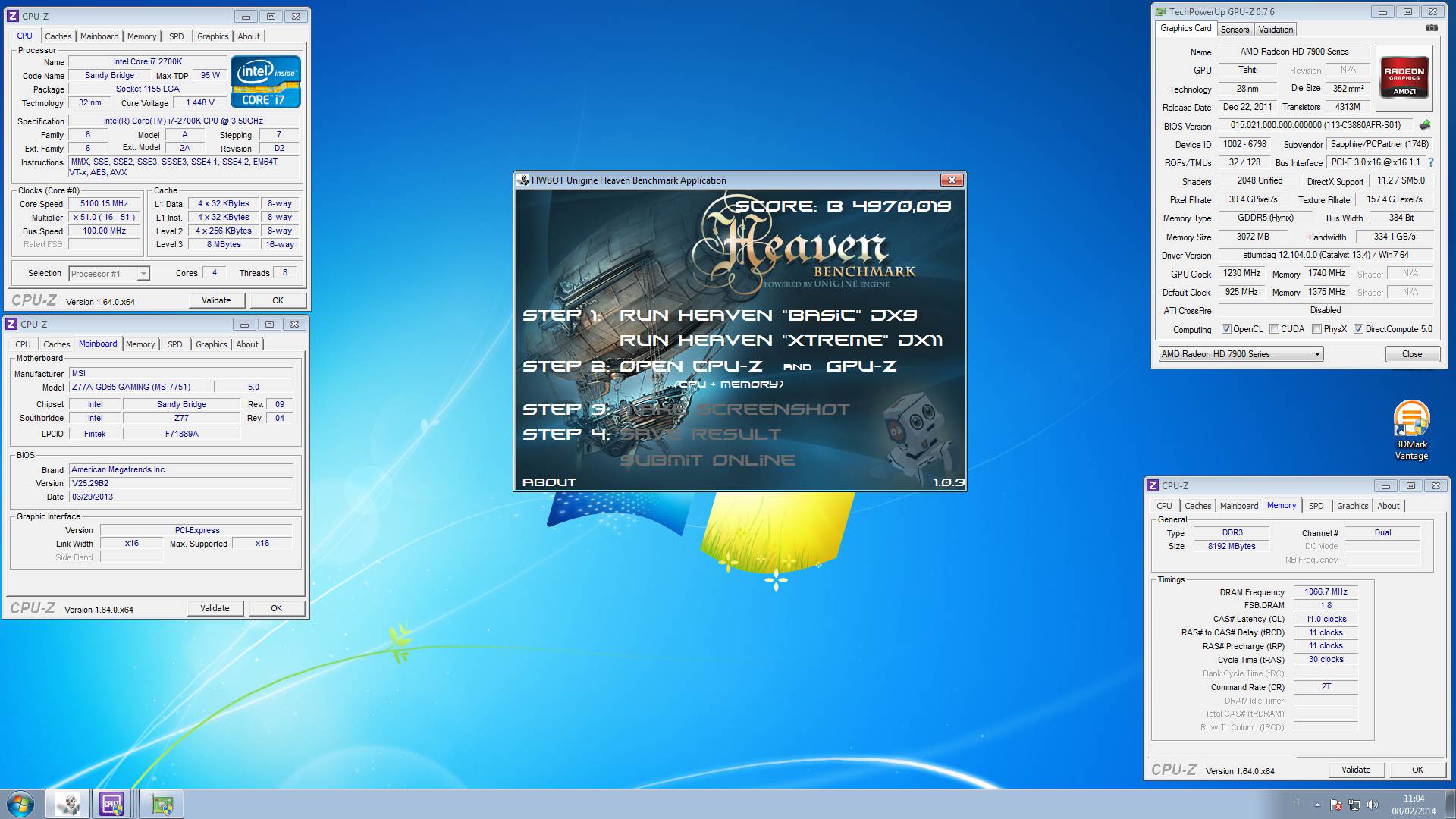1456x819 pixels.
Task: Open Memory tab in top-left CPU-Z window
Action: click(142, 36)
